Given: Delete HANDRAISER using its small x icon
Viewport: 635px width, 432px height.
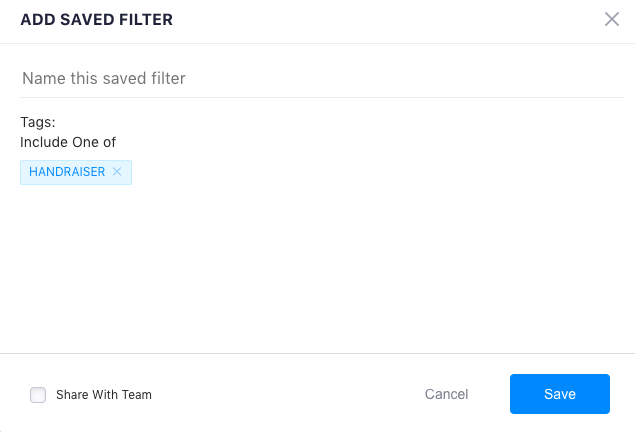Looking at the screenshot, I should (x=117, y=172).
